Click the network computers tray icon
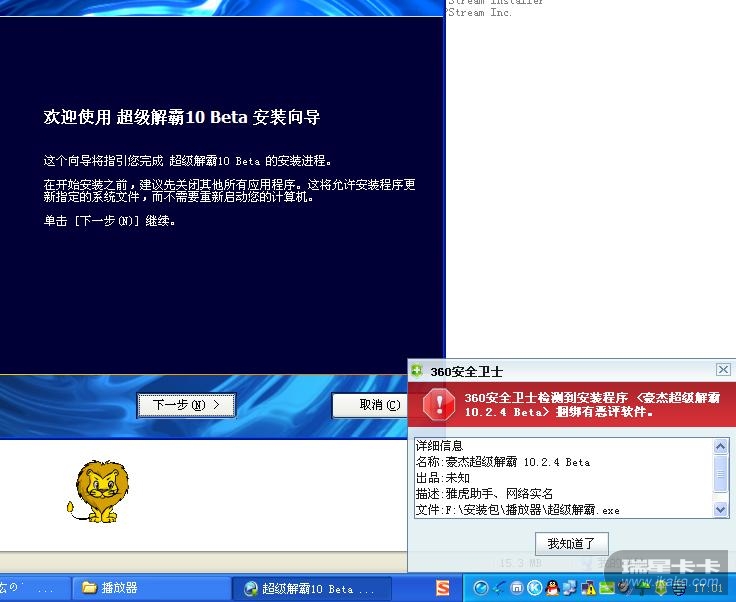736x602 pixels. tap(570, 587)
